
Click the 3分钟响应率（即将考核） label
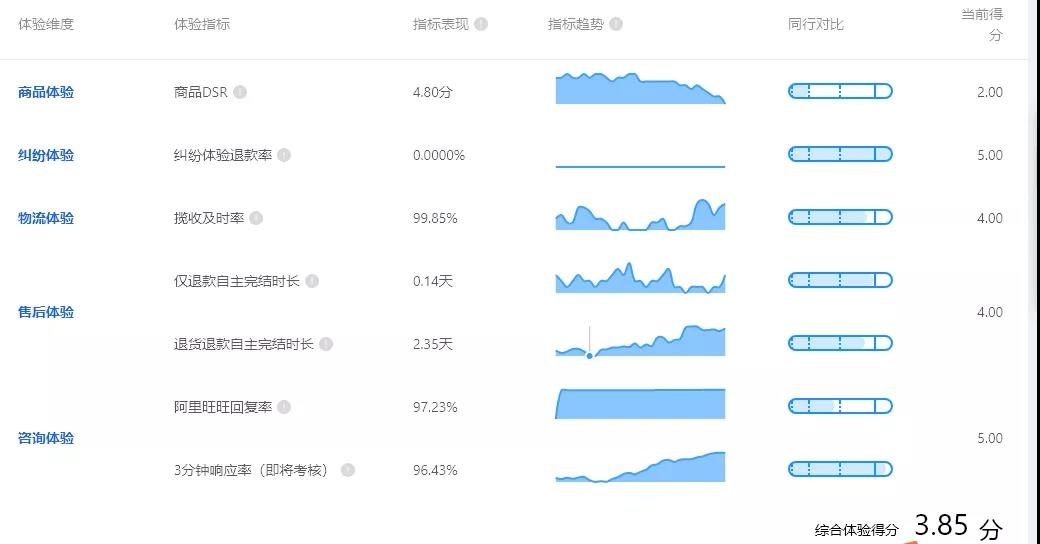point(252,470)
